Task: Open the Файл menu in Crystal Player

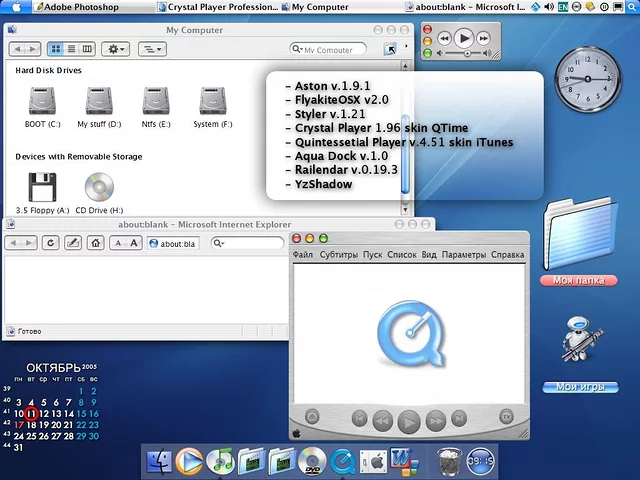Action: click(303, 255)
